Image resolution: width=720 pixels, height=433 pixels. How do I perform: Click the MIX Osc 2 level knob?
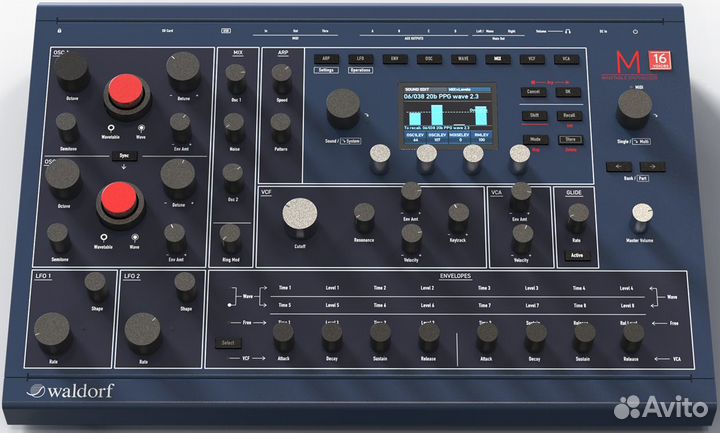click(x=233, y=178)
